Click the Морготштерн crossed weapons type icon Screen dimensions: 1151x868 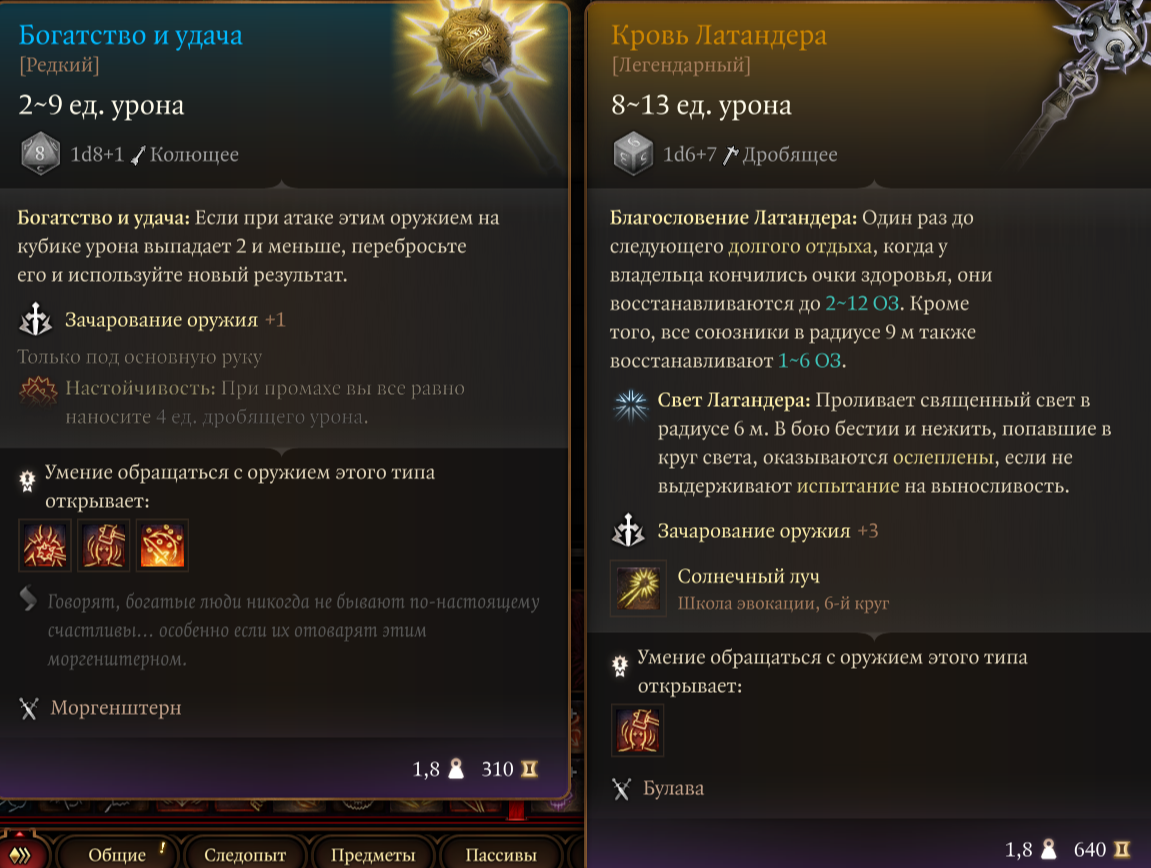click(x=29, y=708)
